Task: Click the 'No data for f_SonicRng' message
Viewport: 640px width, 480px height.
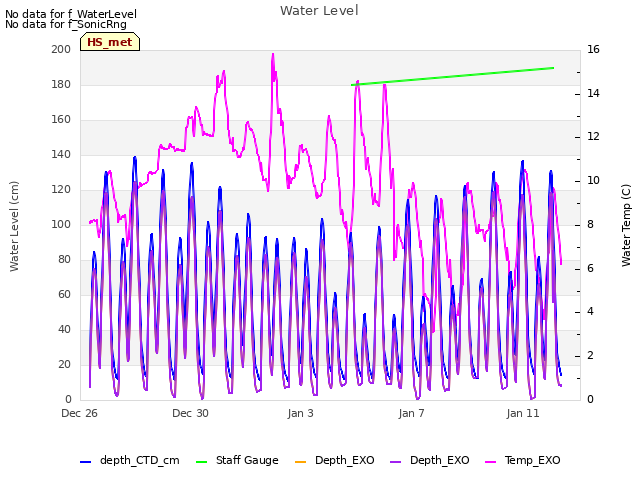Action: [66, 24]
